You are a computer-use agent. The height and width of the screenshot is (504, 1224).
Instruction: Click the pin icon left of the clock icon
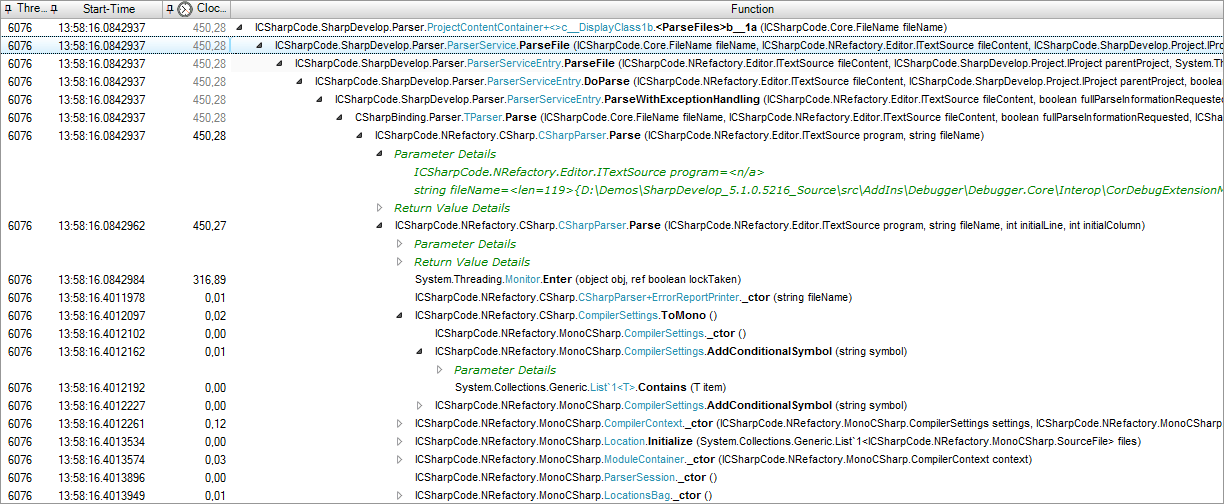coord(168,9)
